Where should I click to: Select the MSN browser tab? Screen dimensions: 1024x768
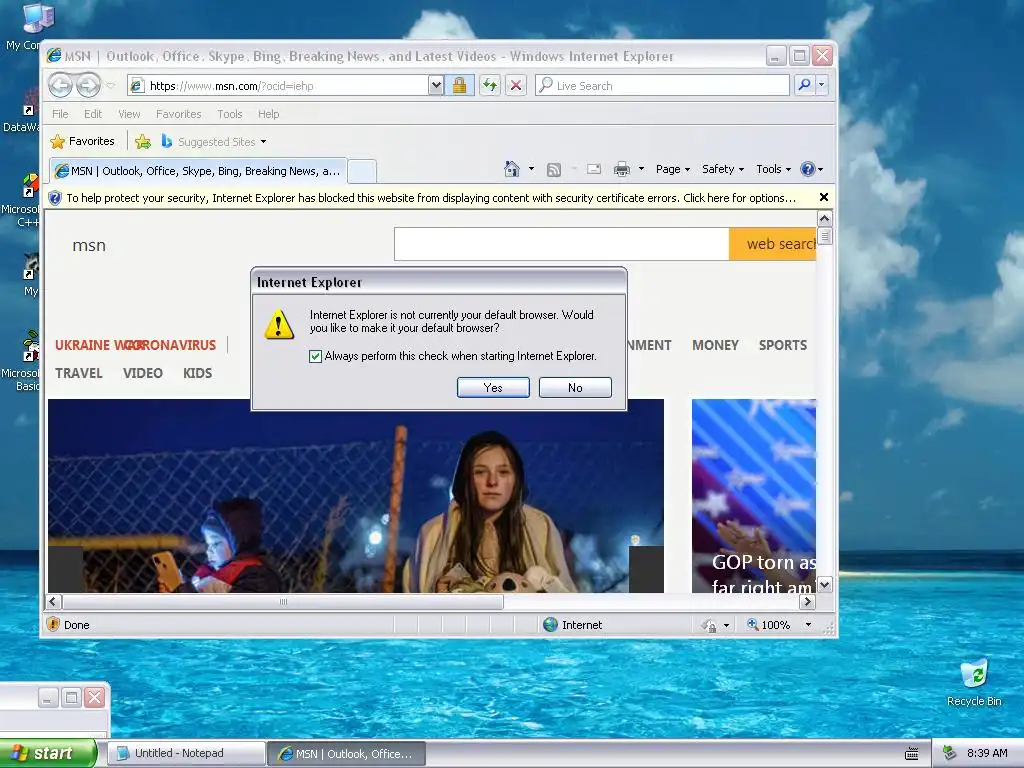pos(198,171)
